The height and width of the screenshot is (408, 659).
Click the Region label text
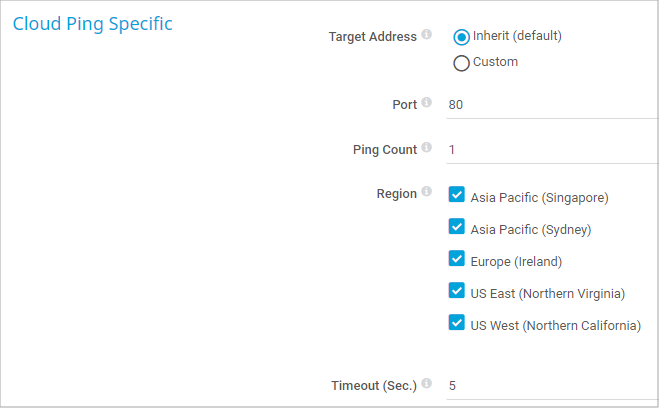396,193
